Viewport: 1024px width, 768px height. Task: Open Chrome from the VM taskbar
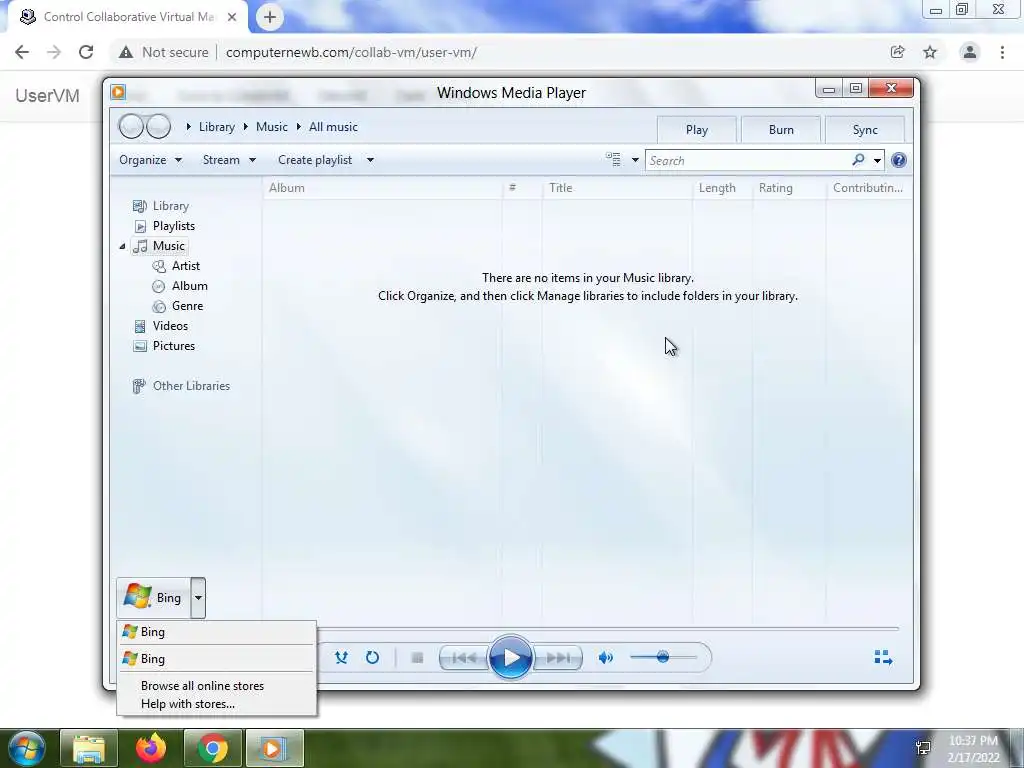[x=213, y=748]
